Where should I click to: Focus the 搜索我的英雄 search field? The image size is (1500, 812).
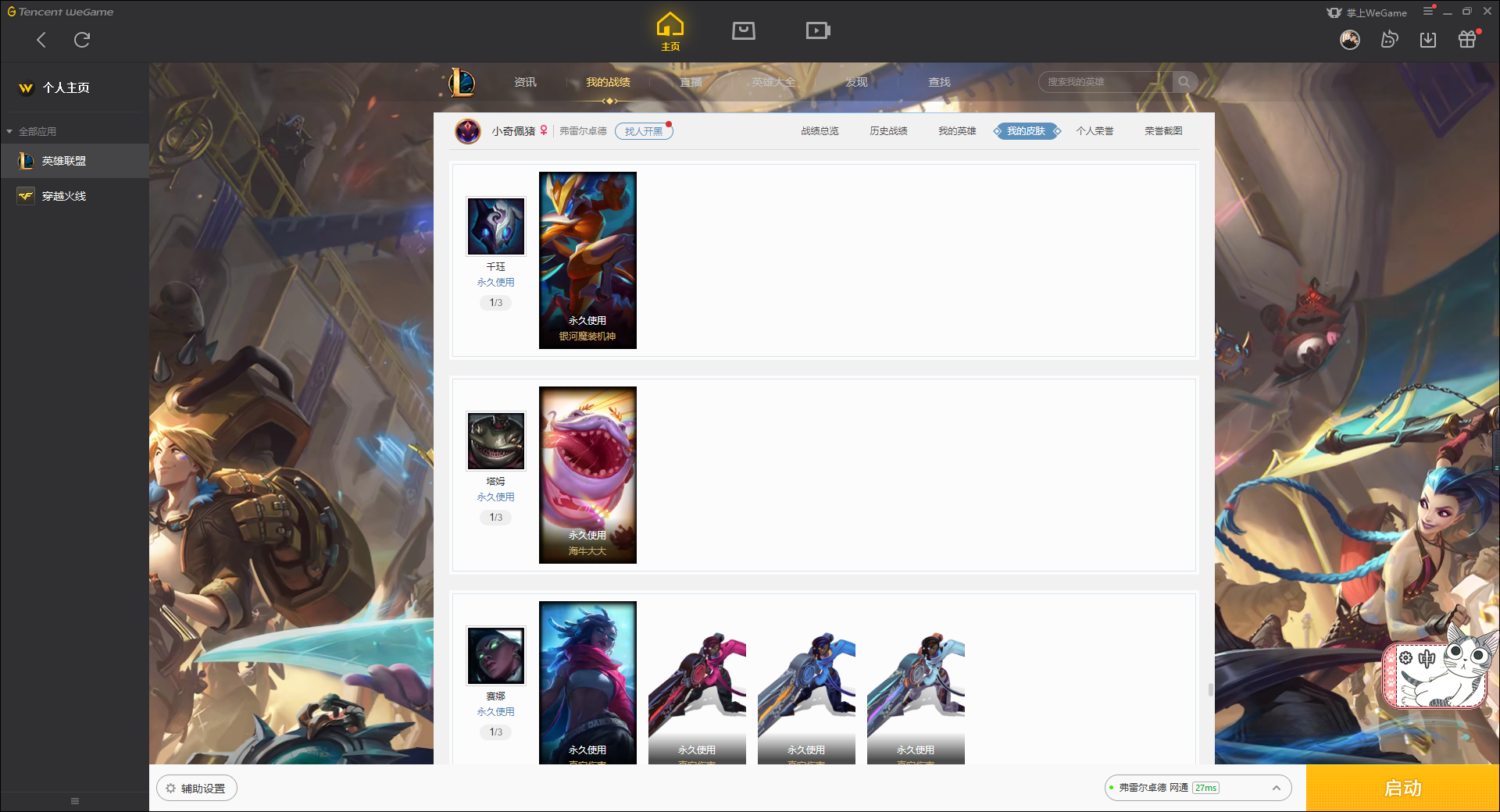tap(1106, 82)
